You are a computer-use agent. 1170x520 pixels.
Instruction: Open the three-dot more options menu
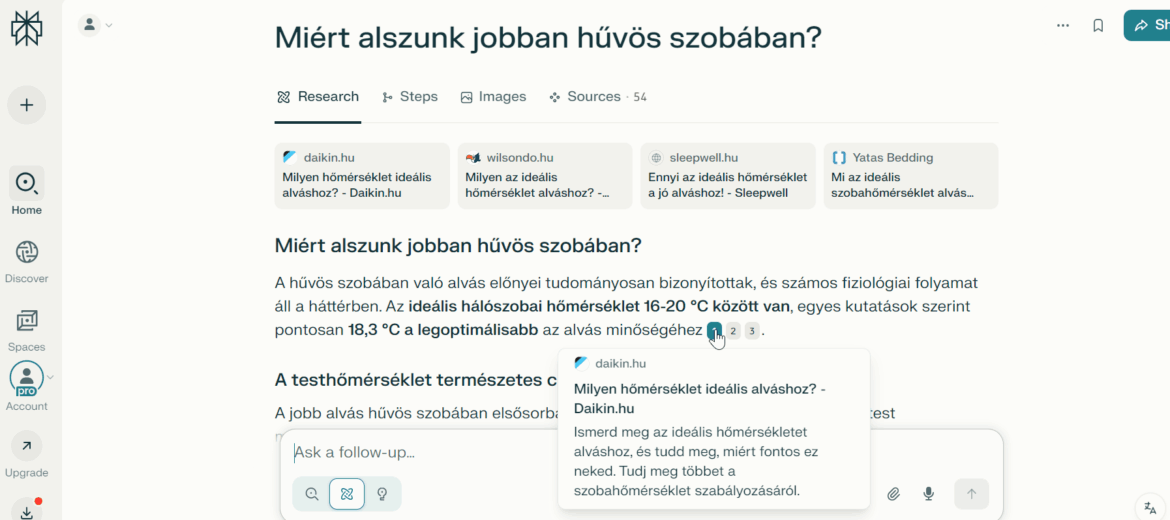(x=1063, y=25)
